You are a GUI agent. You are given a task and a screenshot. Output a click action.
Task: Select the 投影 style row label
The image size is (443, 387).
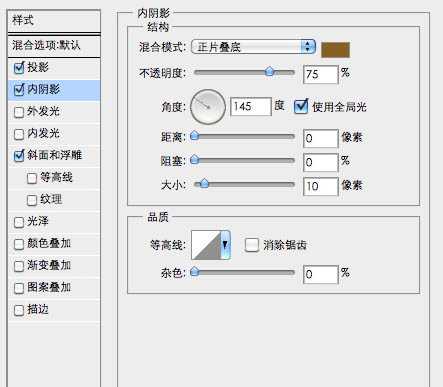38,68
